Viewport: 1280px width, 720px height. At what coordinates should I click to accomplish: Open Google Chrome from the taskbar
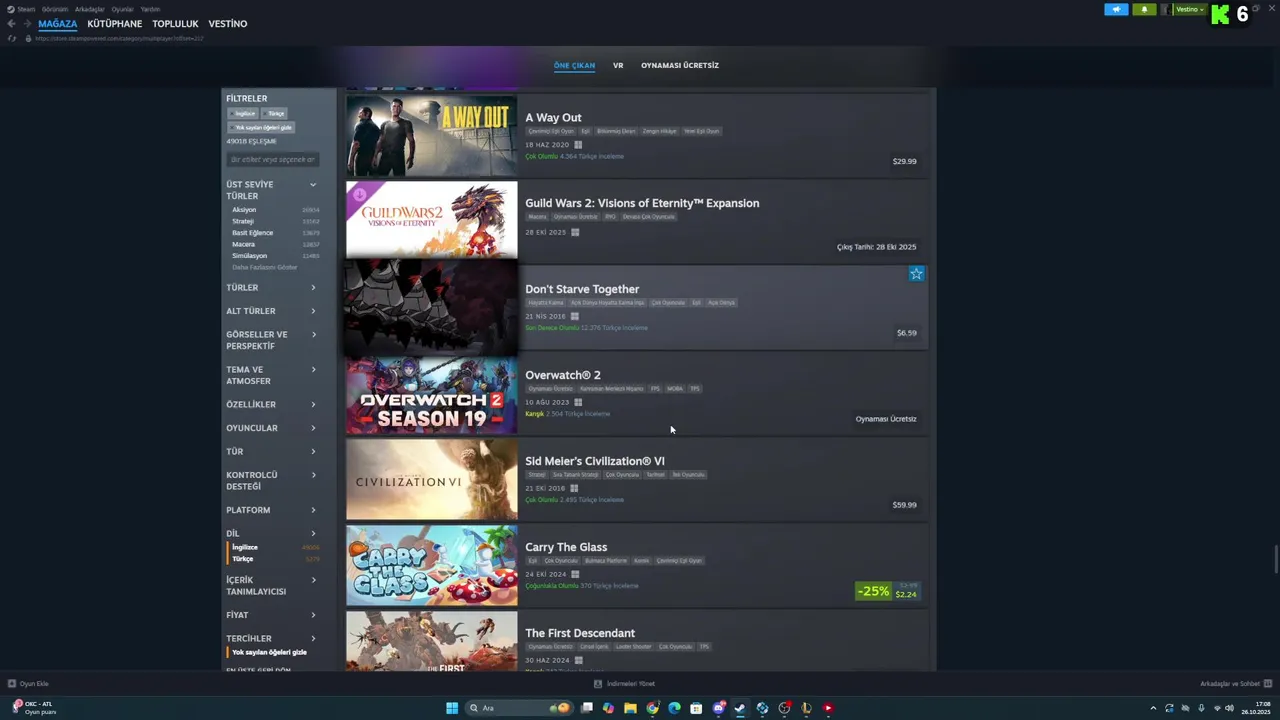coord(652,708)
